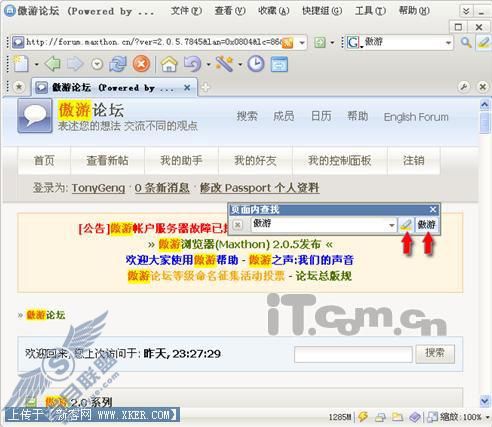Open the 文件(F) menu
This screenshot has width=492, height=427.
[x=186, y=11]
